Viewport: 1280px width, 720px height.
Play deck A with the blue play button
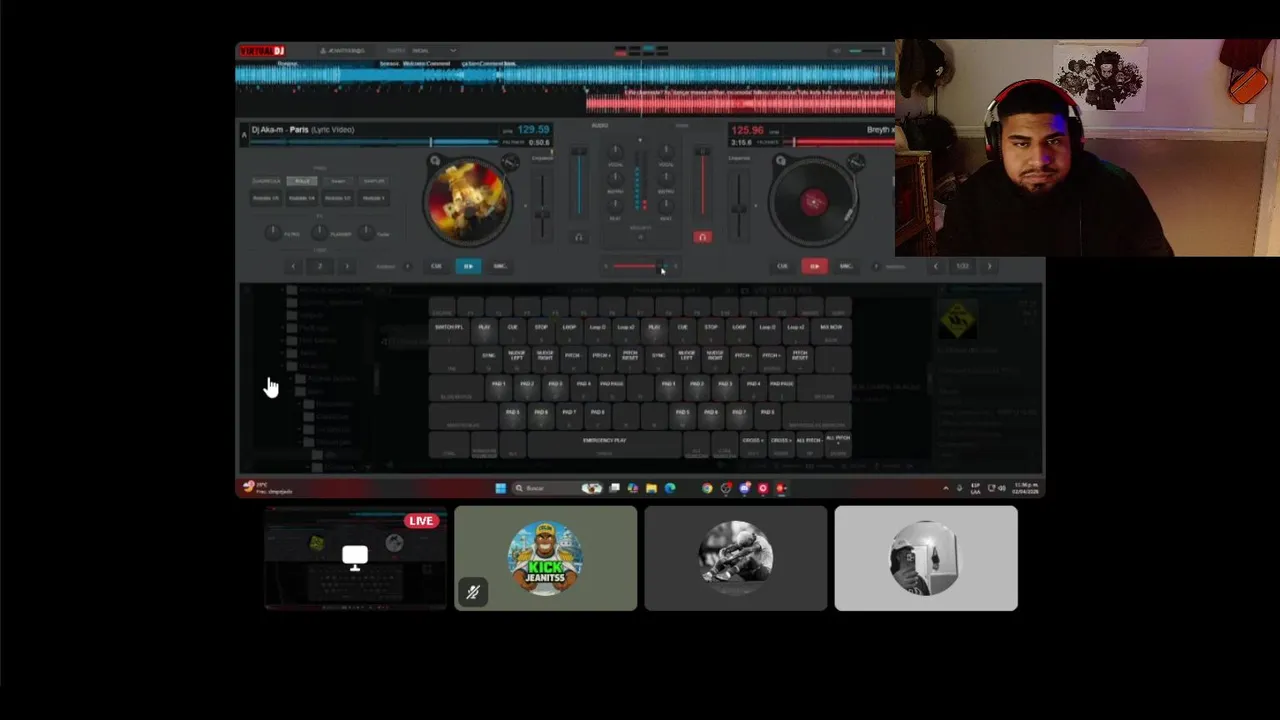[x=468, y=266]
